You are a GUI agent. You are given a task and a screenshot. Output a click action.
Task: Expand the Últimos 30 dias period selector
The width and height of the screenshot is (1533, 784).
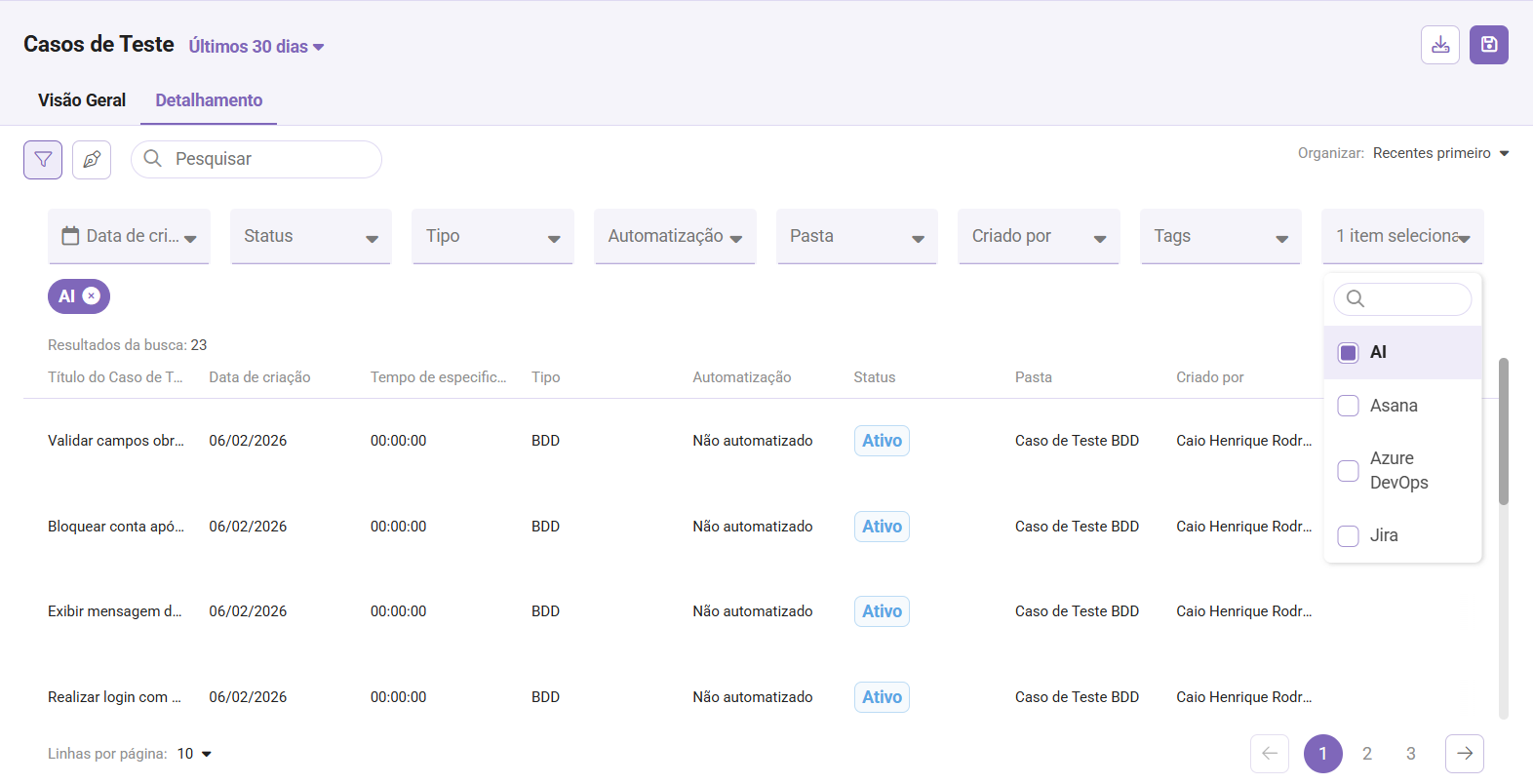click(x=255, y=47)
